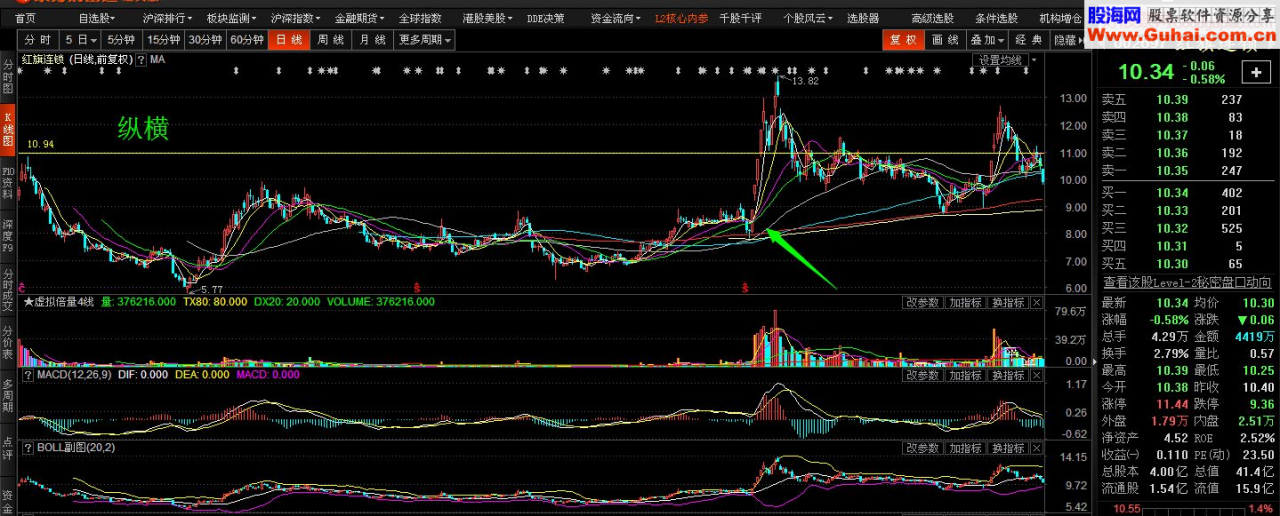Open the 资金流向 menu

tap(614, 18)
